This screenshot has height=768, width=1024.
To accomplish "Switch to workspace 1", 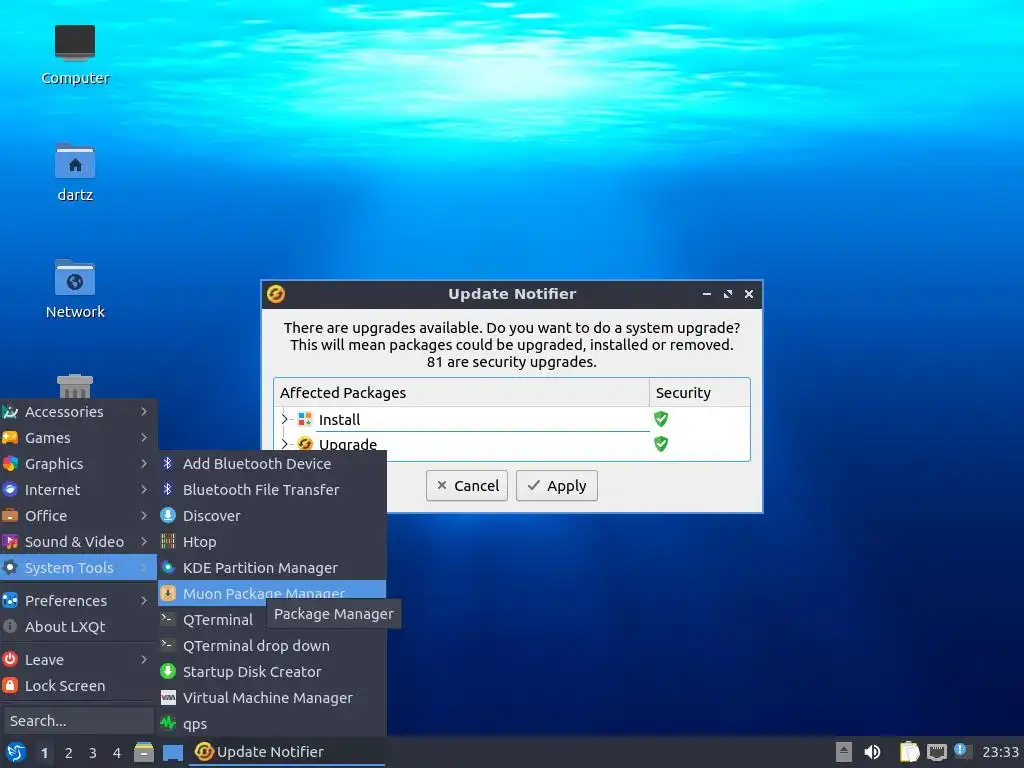I will coord(44,753).
